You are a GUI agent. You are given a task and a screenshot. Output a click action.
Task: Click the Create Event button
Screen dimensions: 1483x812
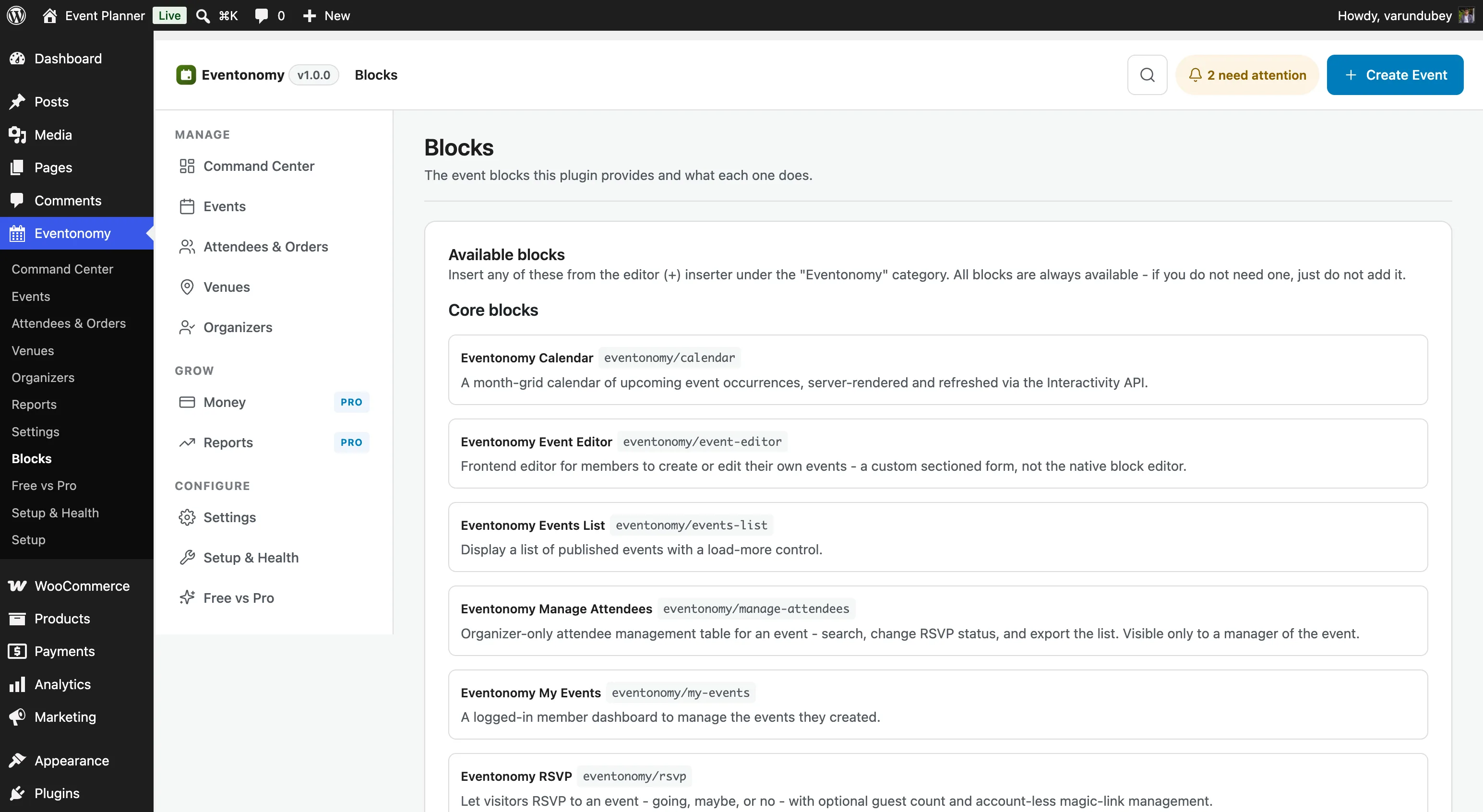point(1395,75)
